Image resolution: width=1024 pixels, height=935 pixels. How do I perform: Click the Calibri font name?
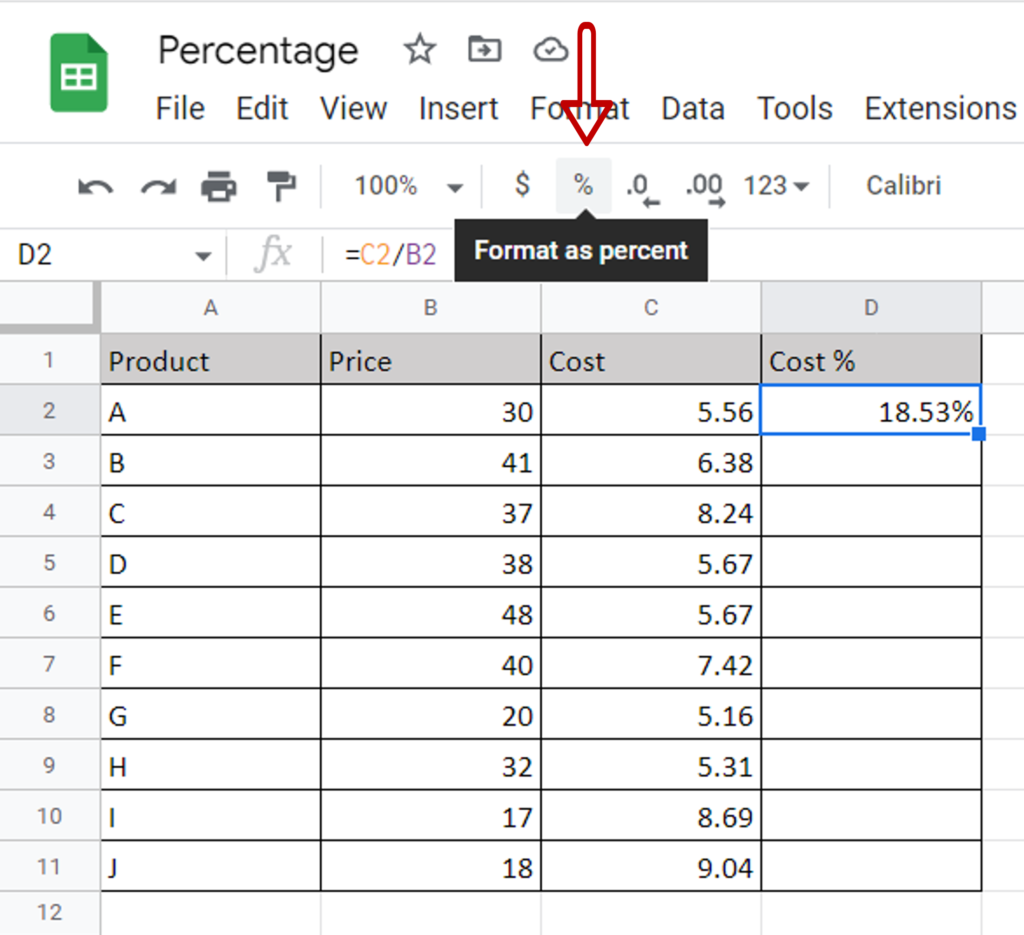pos(901,185)
